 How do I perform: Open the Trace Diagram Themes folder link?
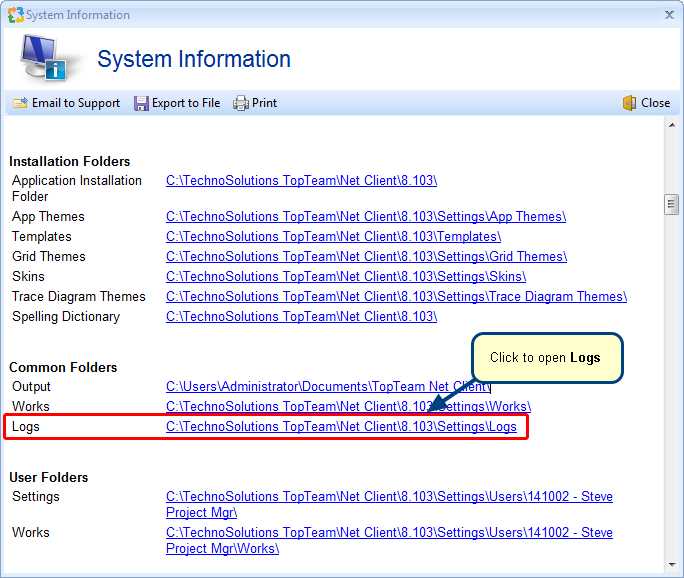click(x=396, y=297)
